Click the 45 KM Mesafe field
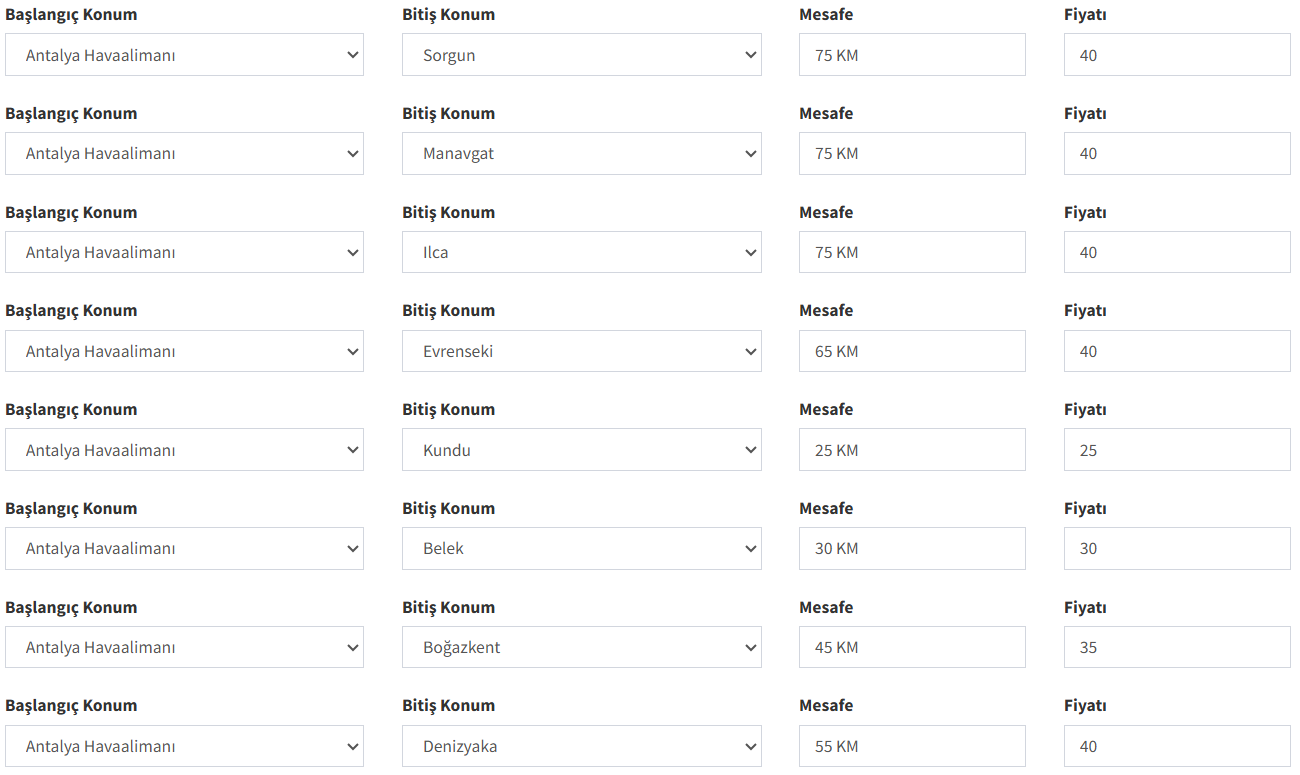 point(911,647)
